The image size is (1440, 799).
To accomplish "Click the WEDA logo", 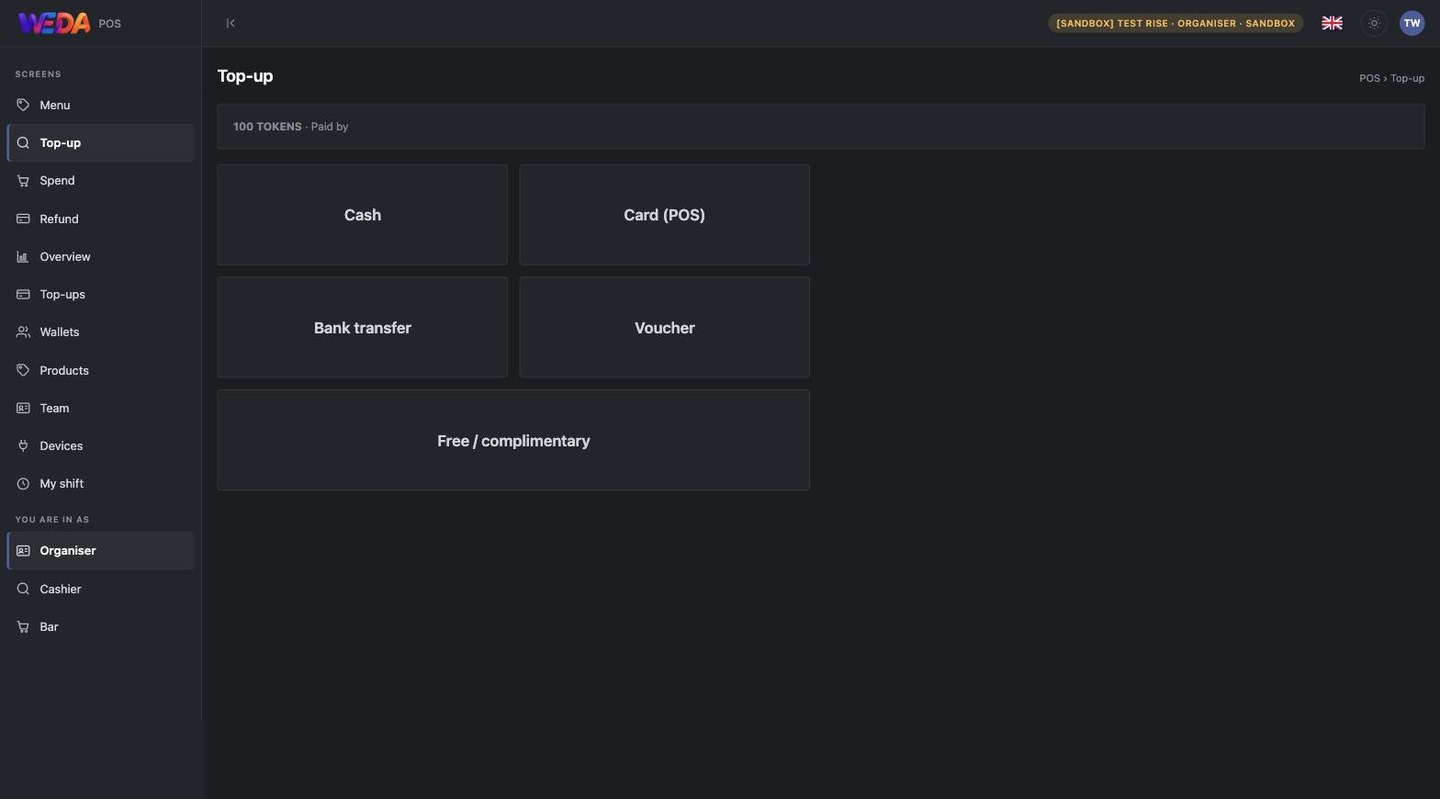I will point(54,23).
